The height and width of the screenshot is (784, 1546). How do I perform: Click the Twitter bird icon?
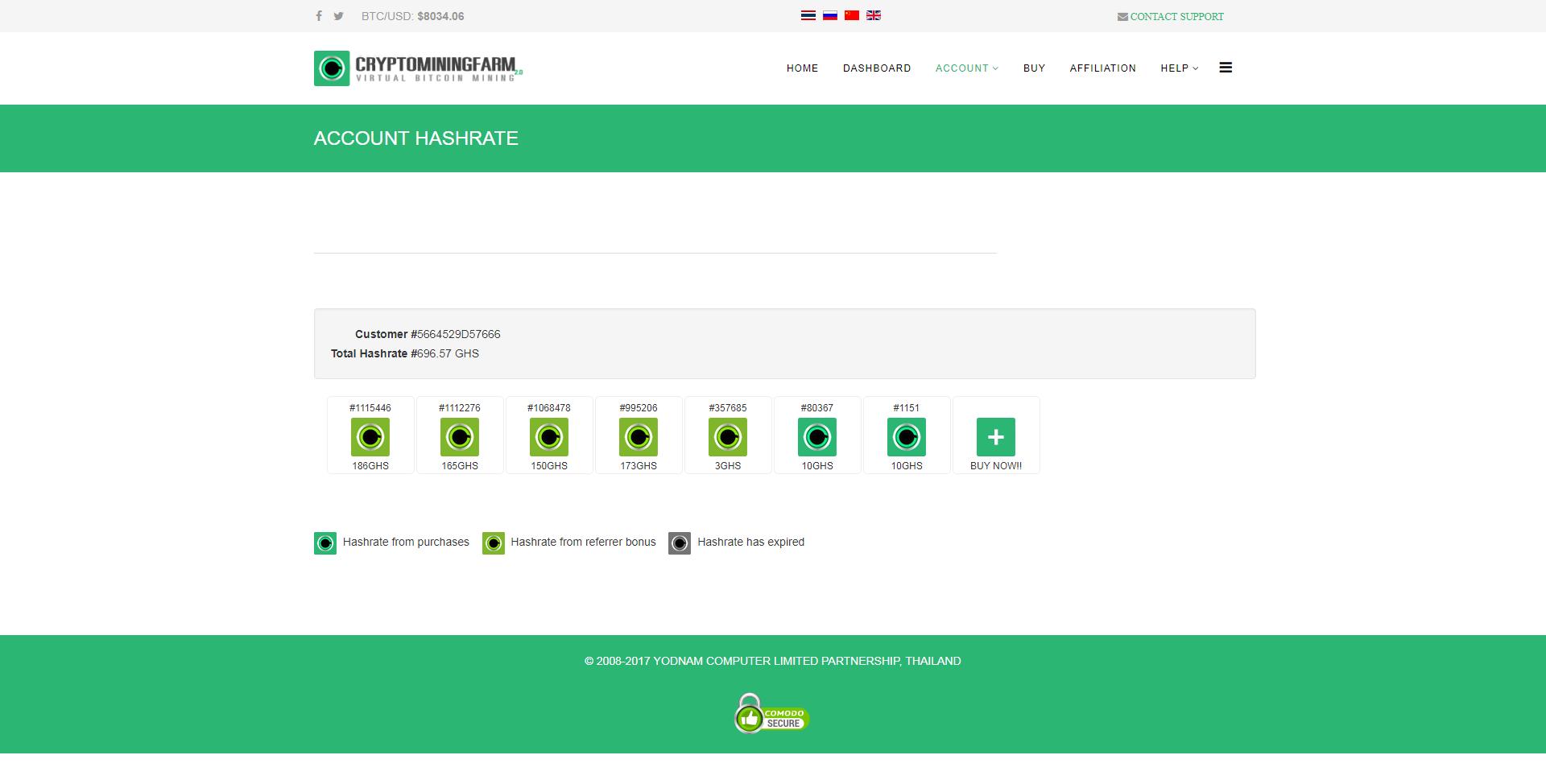pyautogui.click(x=339, y=16)
